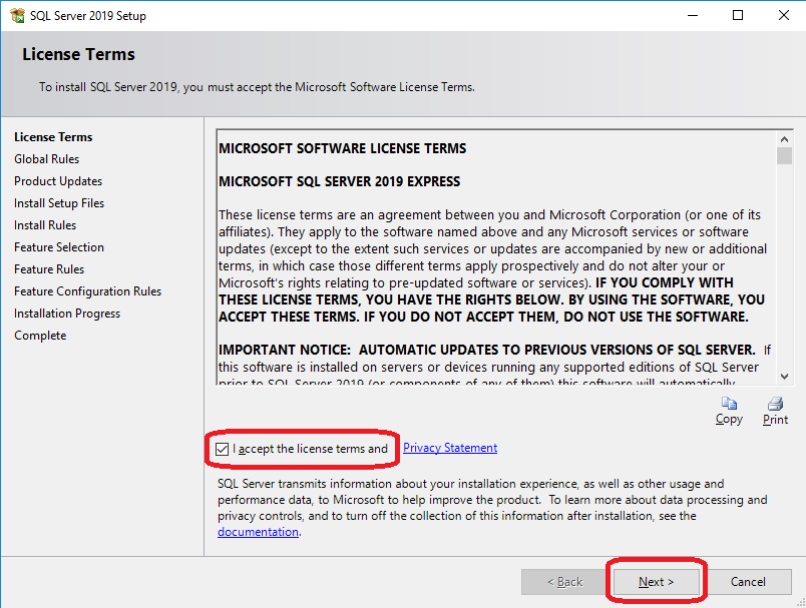The width and height of the screenshot is (806, 608).
Task: Maximize the SQL Server Setup window
Action: [738, 16]
